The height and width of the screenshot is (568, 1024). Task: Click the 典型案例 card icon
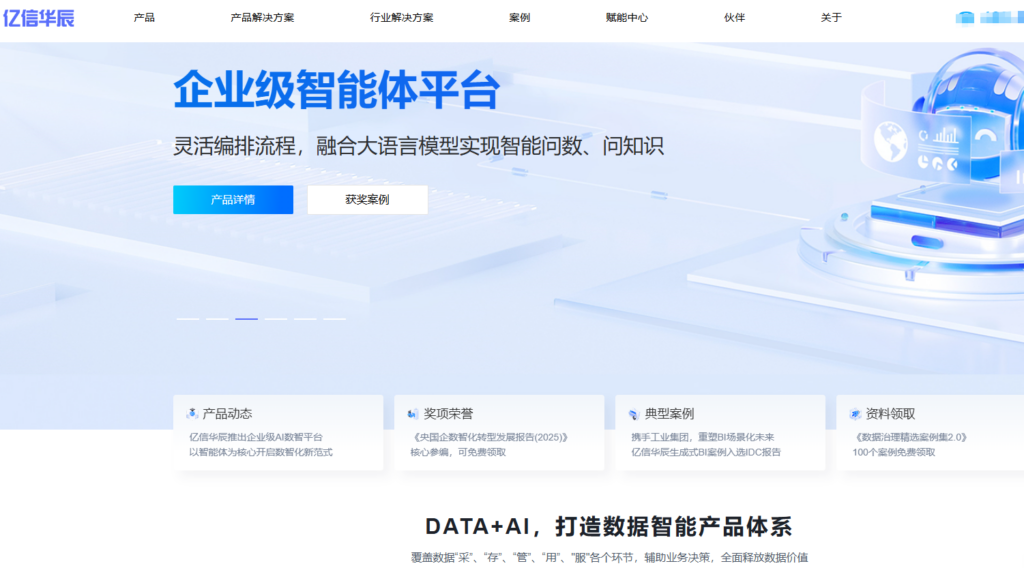634,414
